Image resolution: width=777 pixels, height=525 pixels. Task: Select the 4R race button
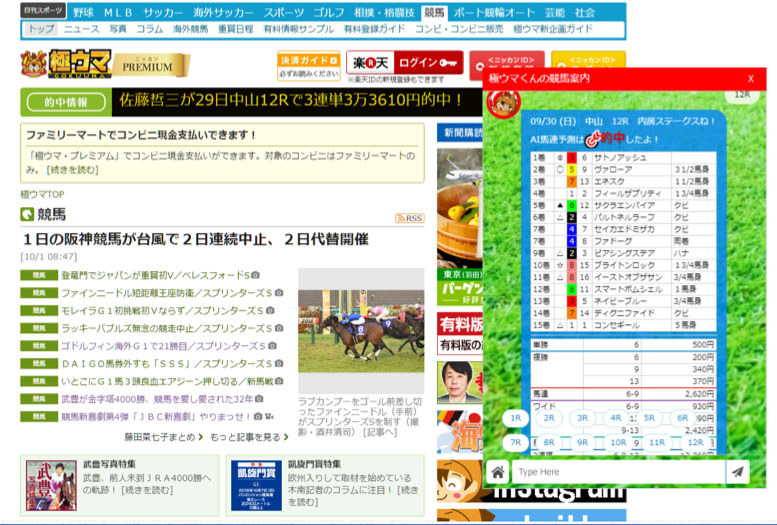pos(615,418)
